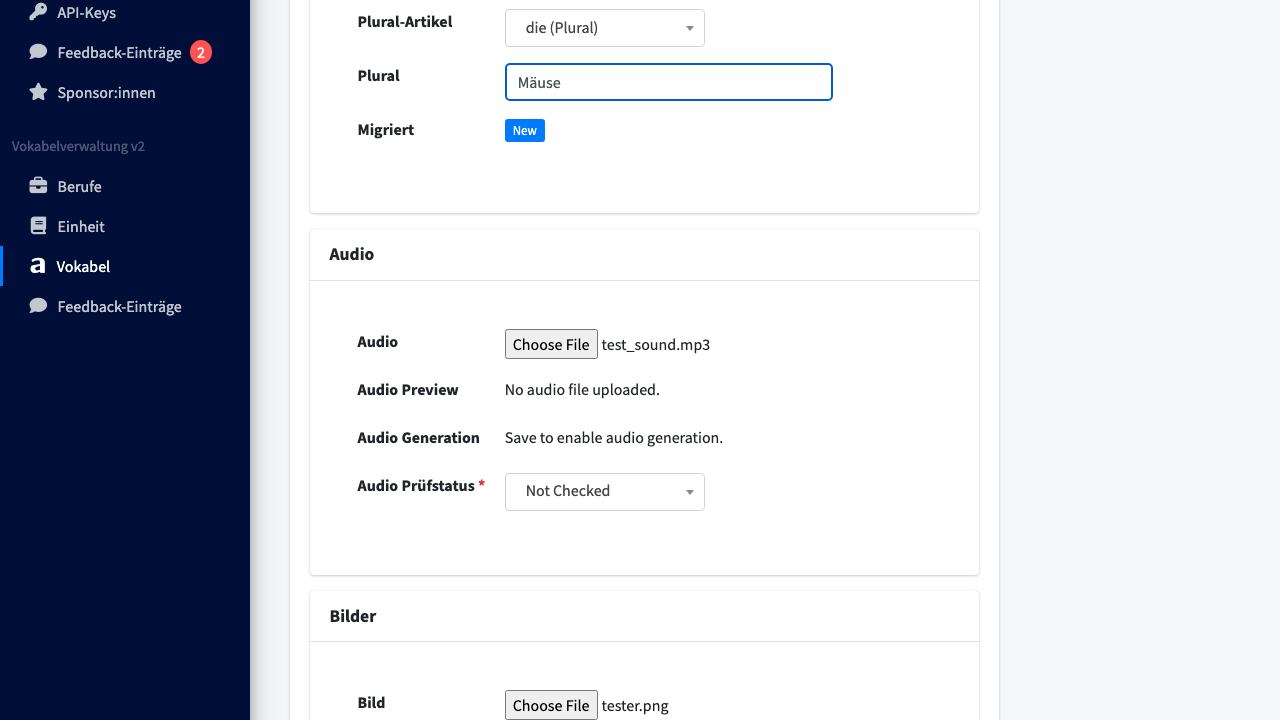Open the Plural-Artikel dropdown
This screenshot has width=1280, height=720.
pos(605,28)
